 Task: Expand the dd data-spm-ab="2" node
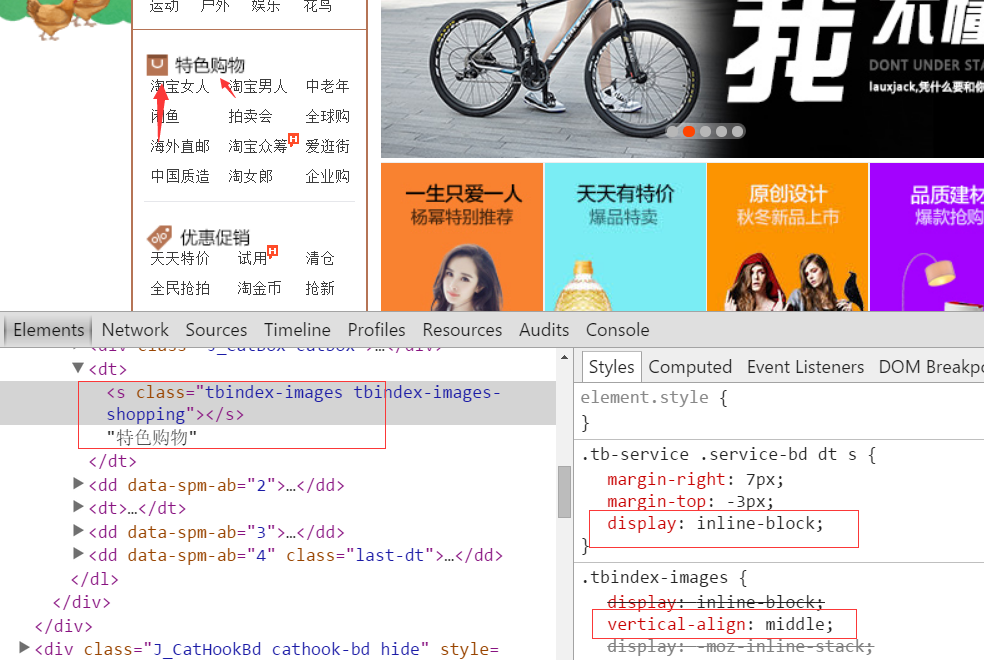[79, 485]
